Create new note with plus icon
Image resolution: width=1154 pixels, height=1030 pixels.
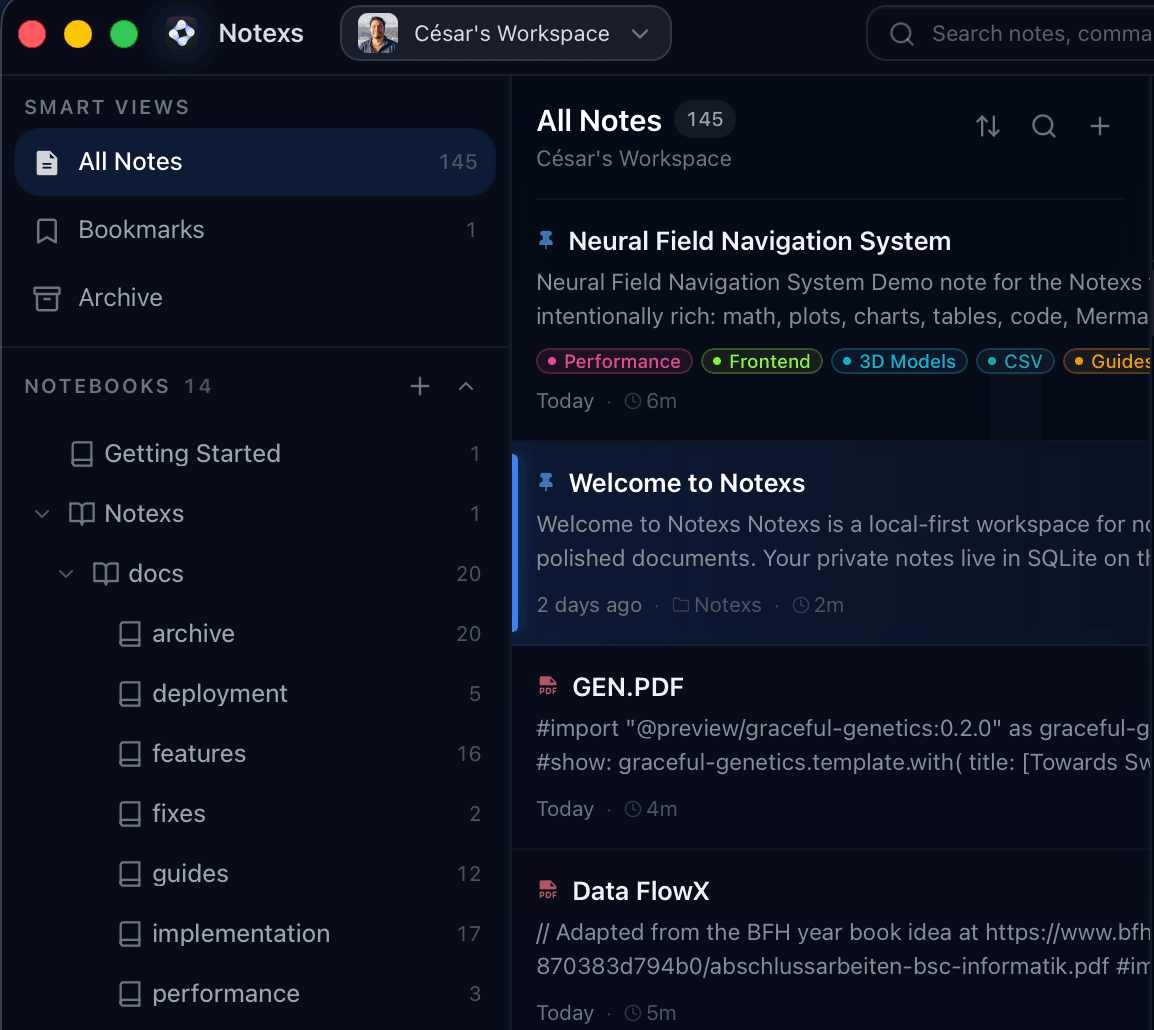coord(1100,127)
